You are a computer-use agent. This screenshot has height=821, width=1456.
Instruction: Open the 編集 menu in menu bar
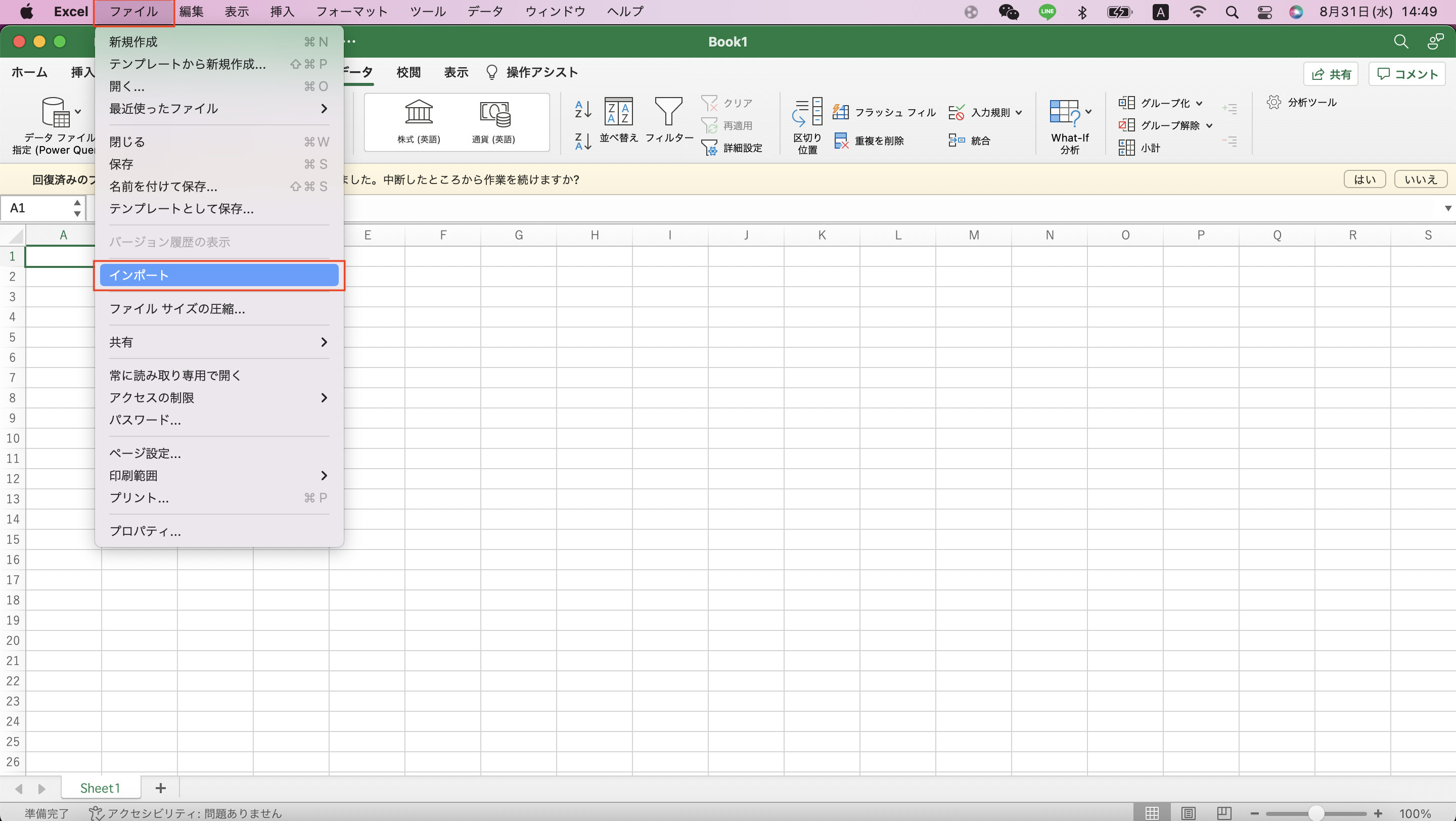coord(191,12)
